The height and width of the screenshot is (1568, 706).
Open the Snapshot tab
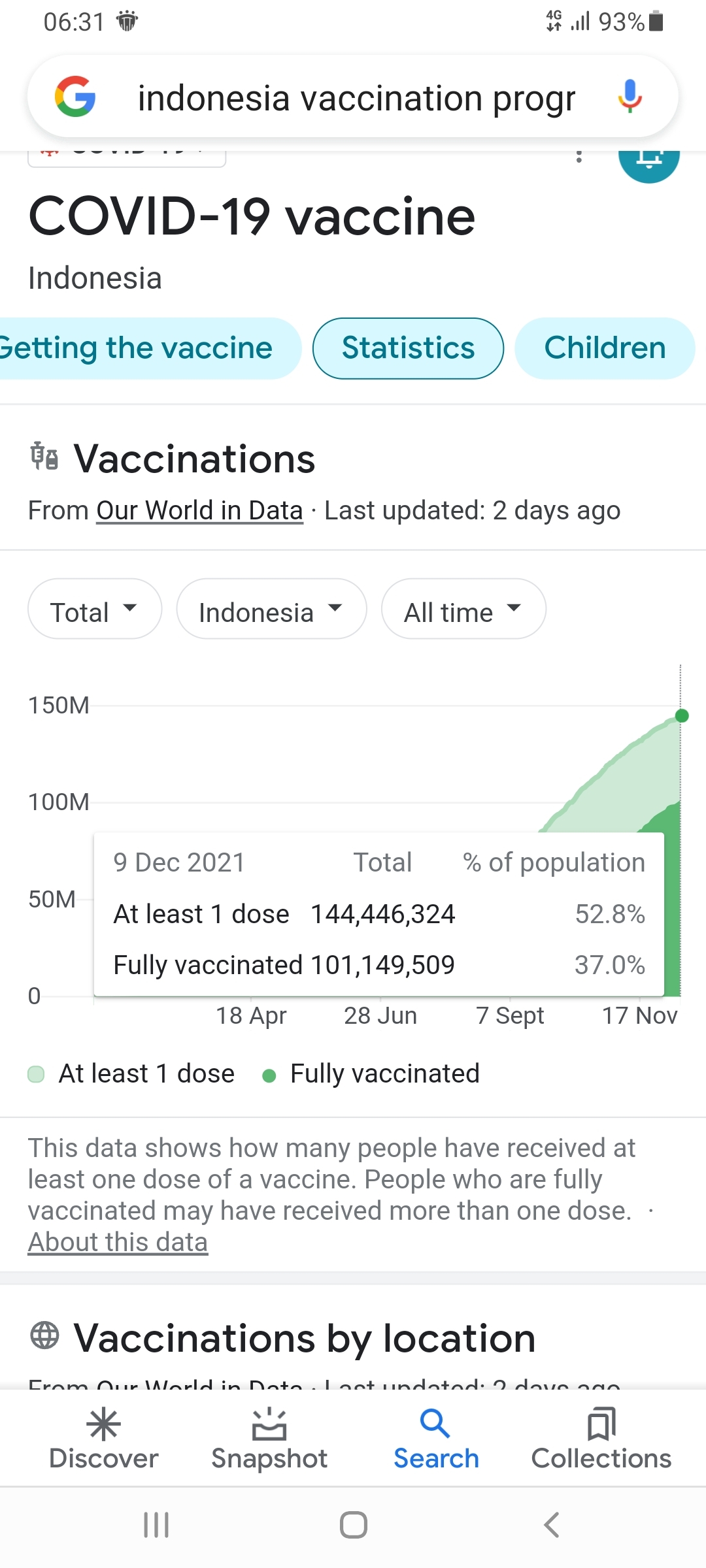[x=269, y=1439]
